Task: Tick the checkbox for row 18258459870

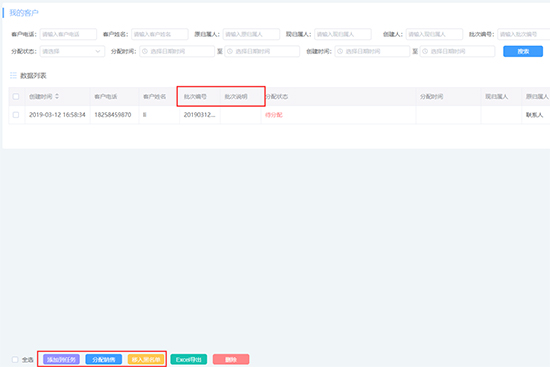Action: [16, 115]
